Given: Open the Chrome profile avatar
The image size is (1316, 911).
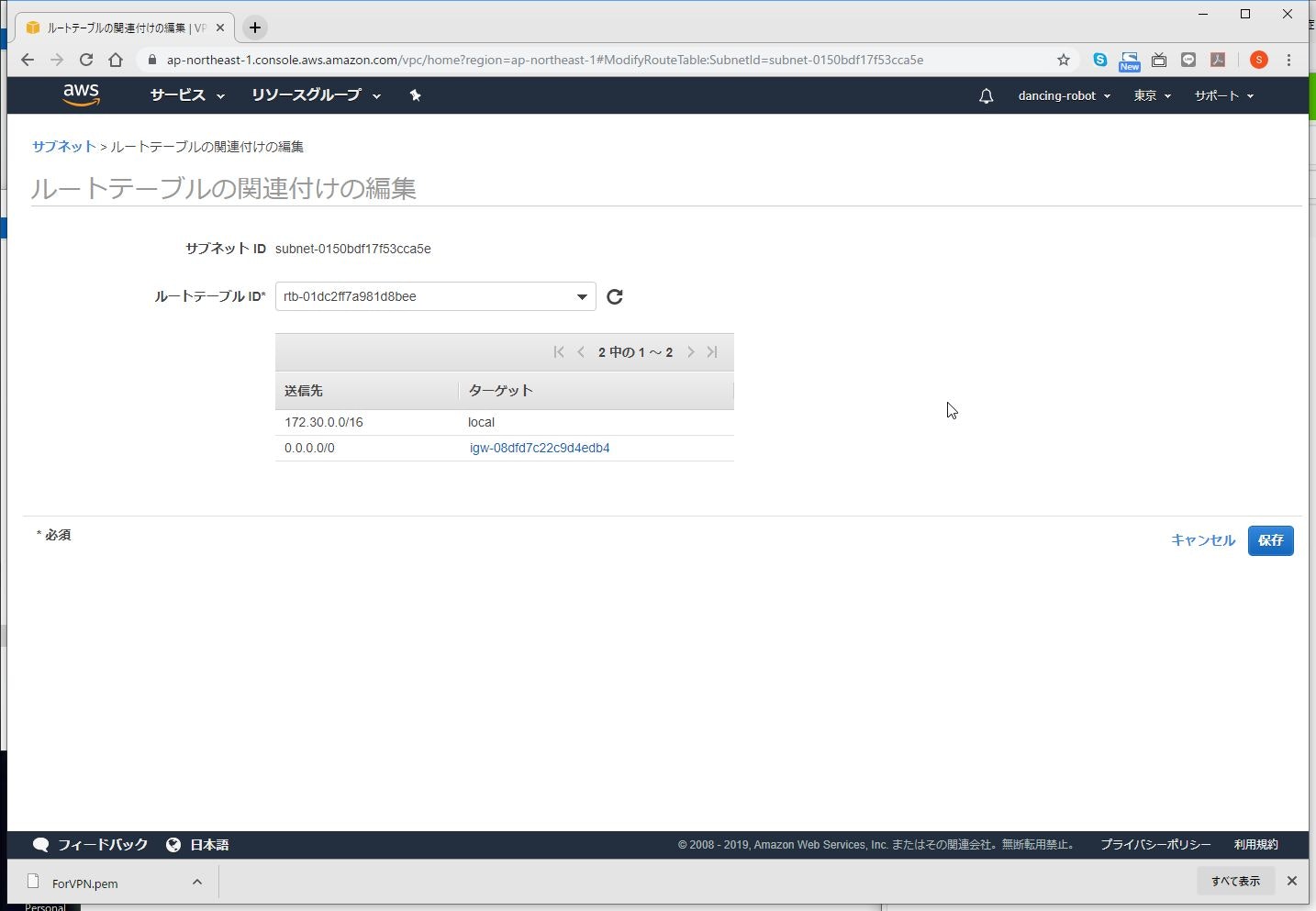Looking at the screenshot, I should pos(1259,60).
